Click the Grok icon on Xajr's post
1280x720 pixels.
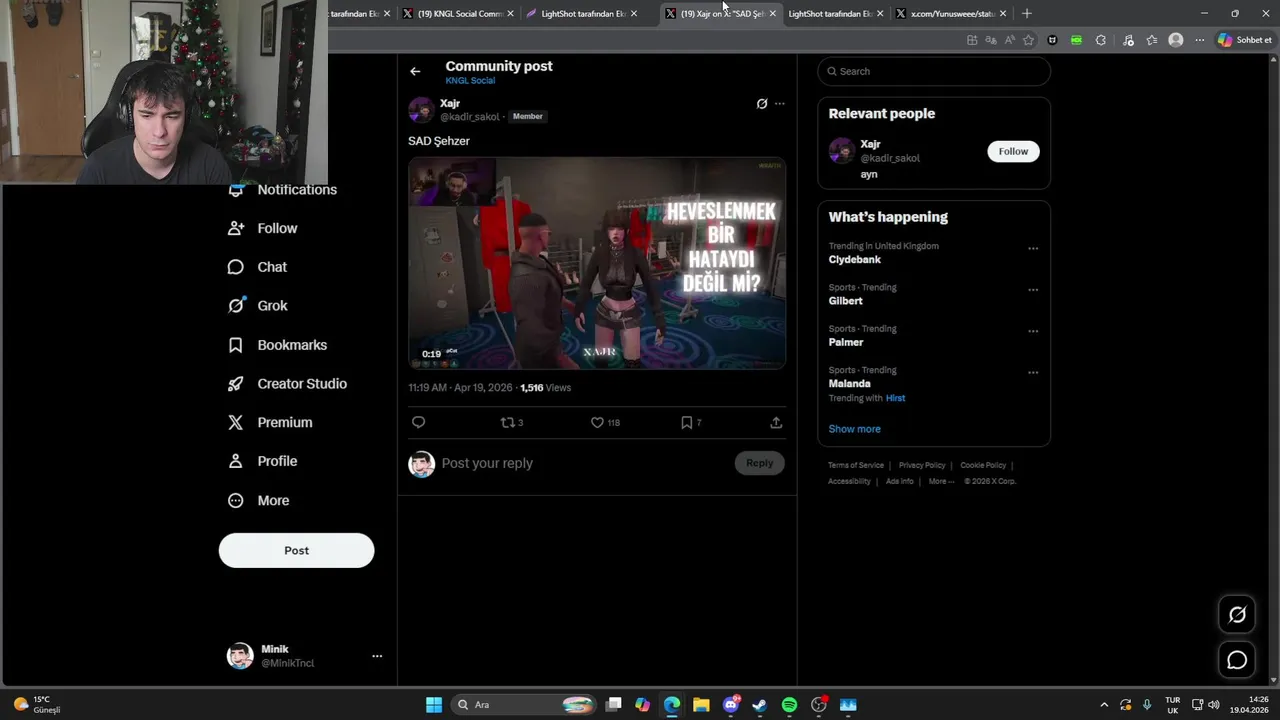(762, 103)
